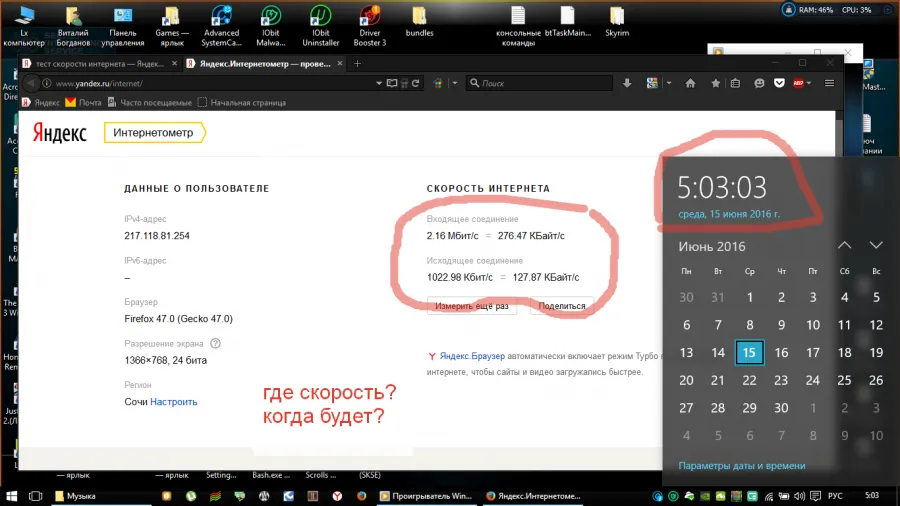The image size is (900, 506).
Task: Close the 'тест скорости интернета' tab
Action: [x=174, y=64]
